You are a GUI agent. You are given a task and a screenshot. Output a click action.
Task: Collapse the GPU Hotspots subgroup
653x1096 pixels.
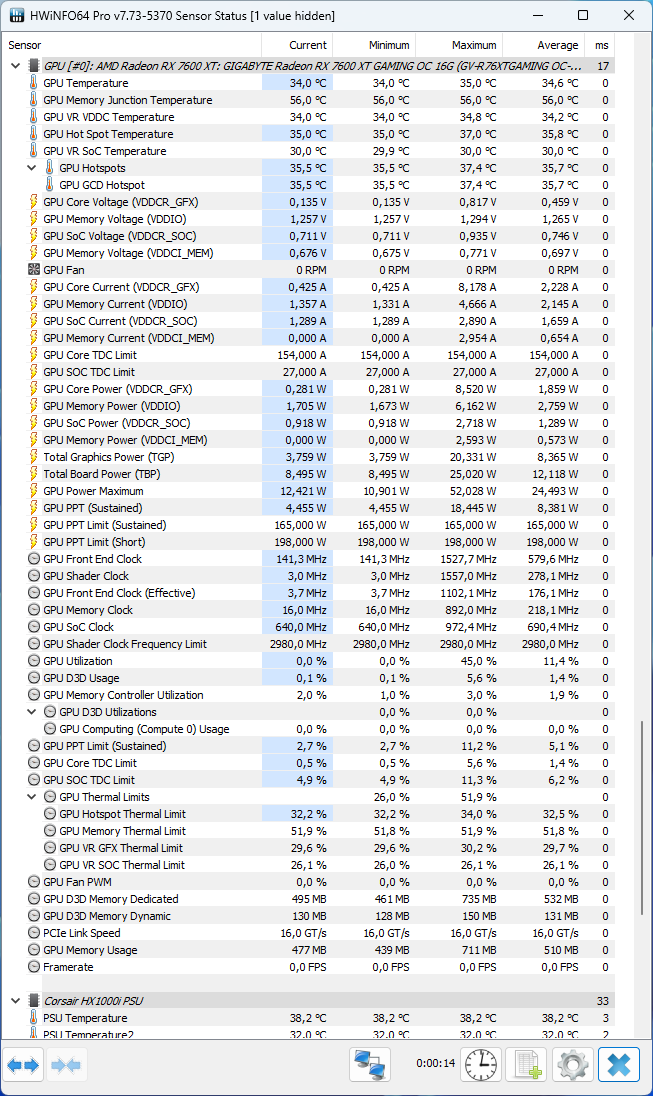click(31, 168)
